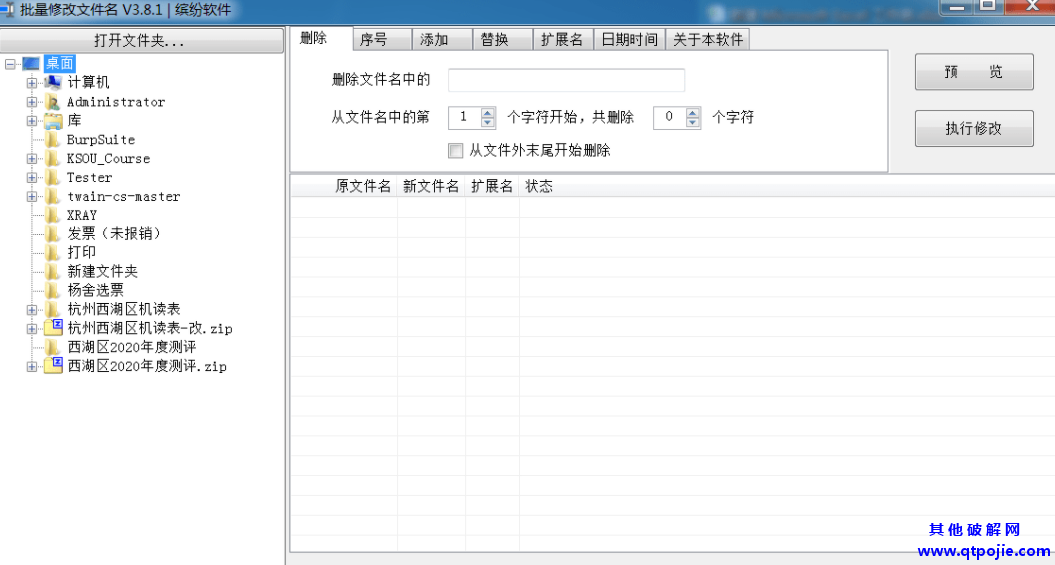Viewport: 1055px width, 565px height.
Task: Click the 发票（未报销）folder icon
Action: click(52, 234)
